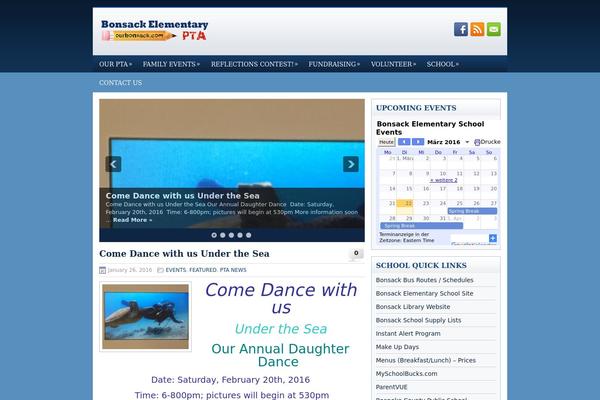600x400 pixels.
Task: Open the FEATURED category link
Action: [x=203, y=270]
